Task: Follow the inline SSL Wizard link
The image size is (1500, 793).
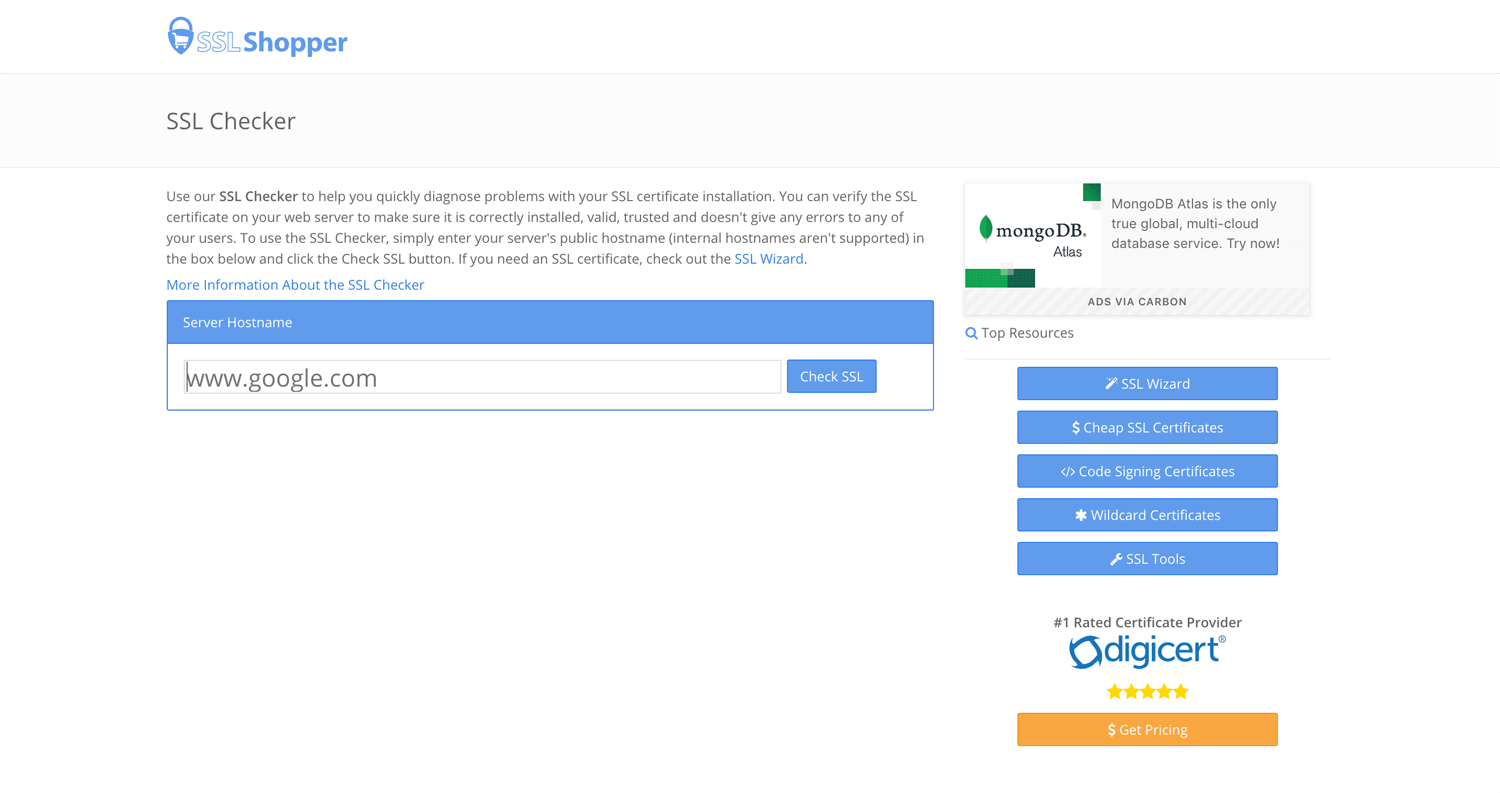Action: click(769, 259)
